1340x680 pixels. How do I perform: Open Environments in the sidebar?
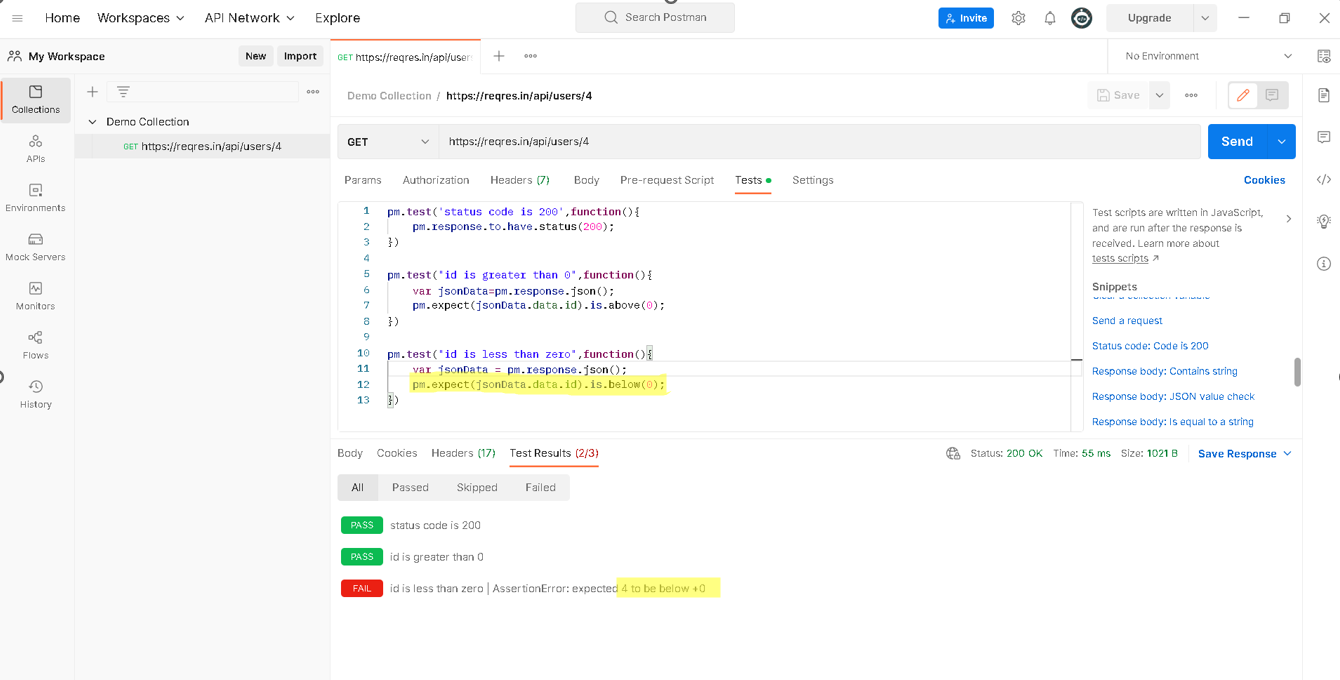click(36, 197)
